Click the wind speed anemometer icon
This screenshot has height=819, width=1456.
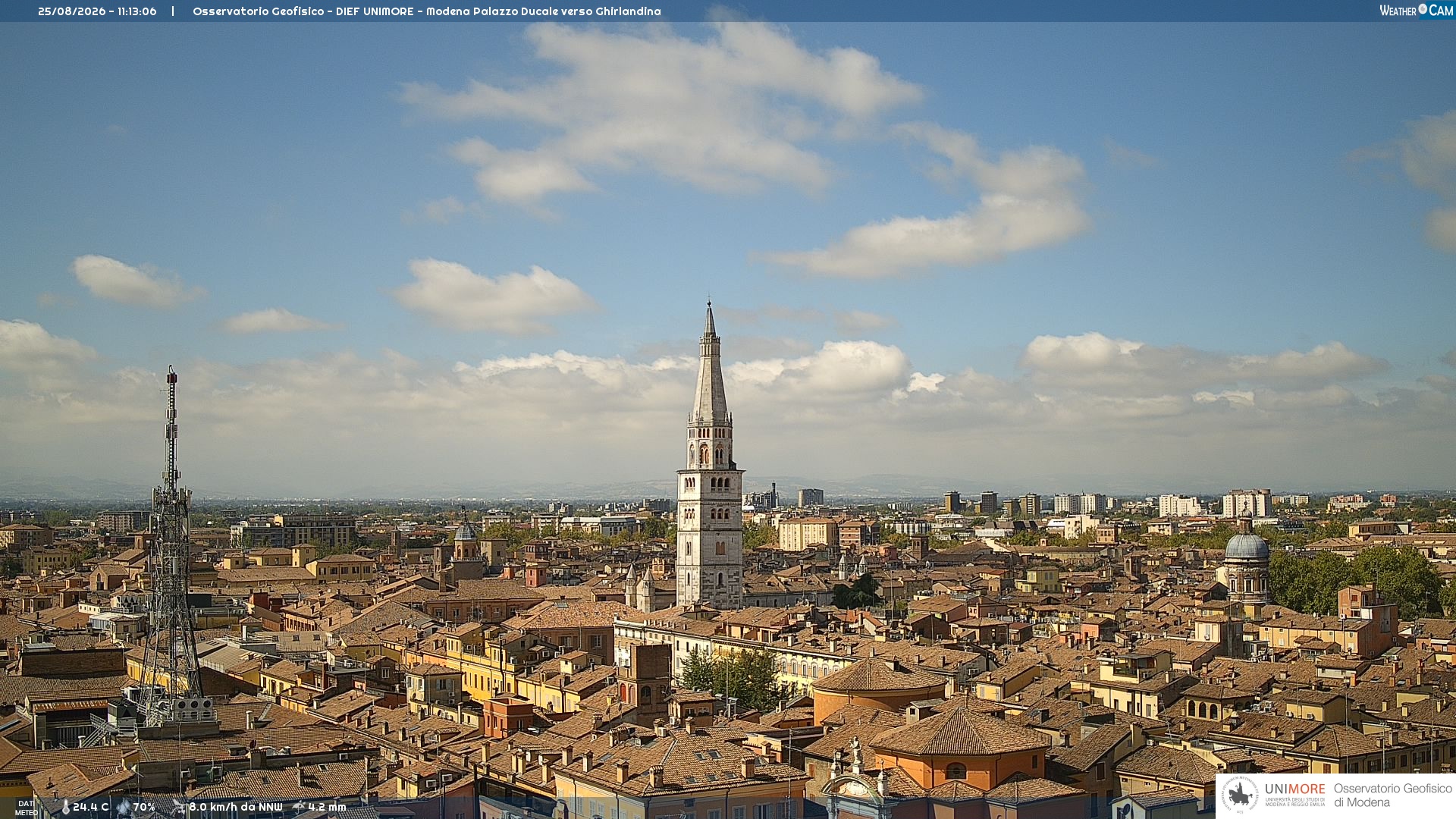coord(180,807)
